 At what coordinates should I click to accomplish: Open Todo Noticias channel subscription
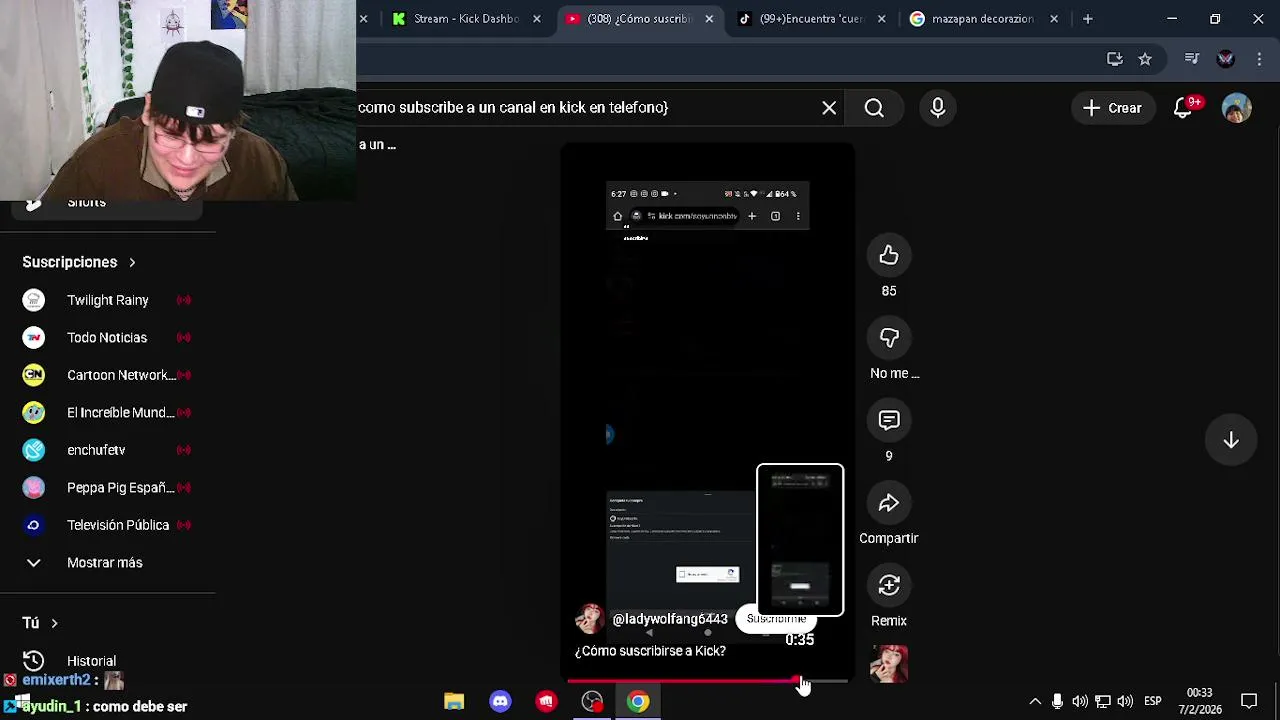(x=108, y=338)
